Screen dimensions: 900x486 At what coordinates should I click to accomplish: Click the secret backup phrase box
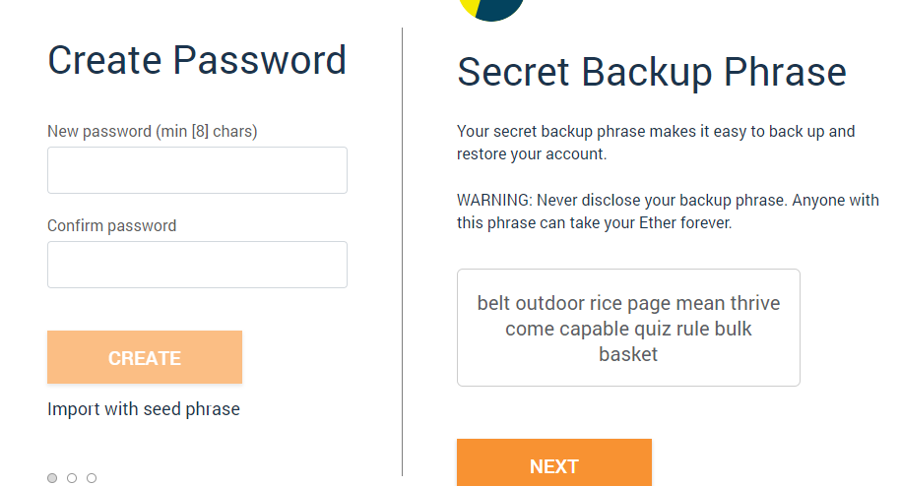coord(628,327)
